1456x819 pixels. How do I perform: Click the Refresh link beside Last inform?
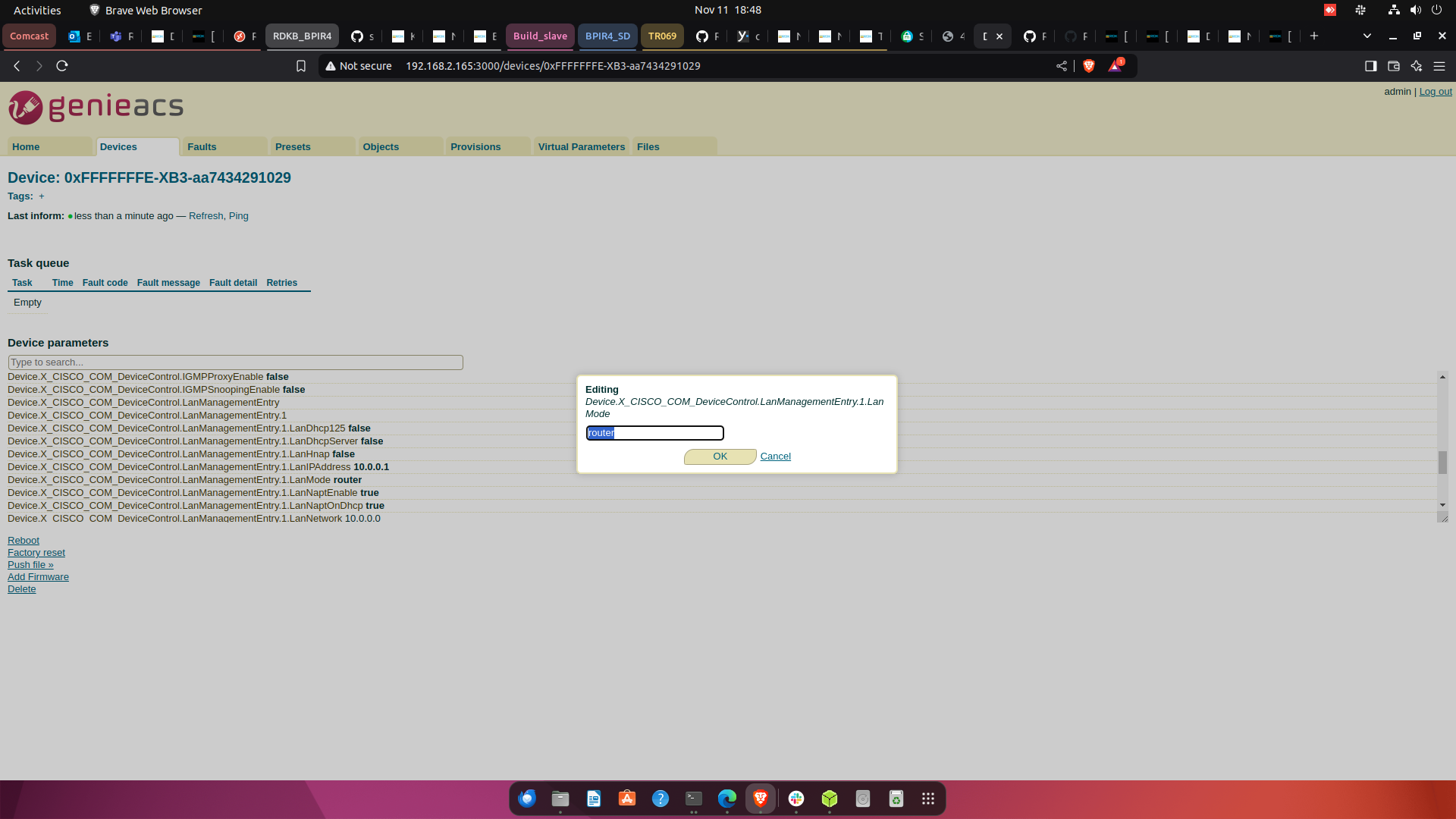[x=206, y=216]
